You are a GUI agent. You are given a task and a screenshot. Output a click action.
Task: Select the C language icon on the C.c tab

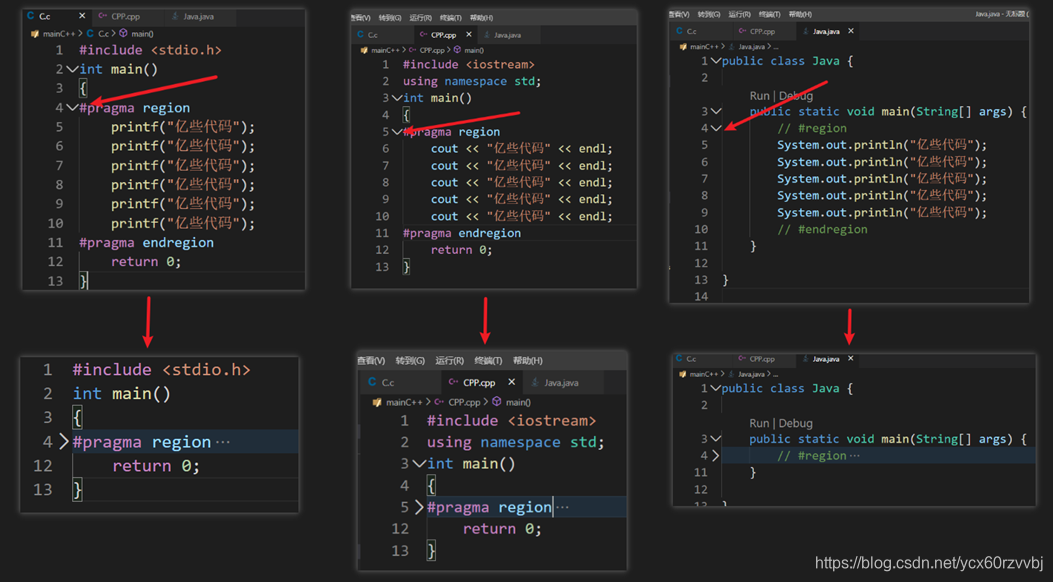tap(30, 15)
